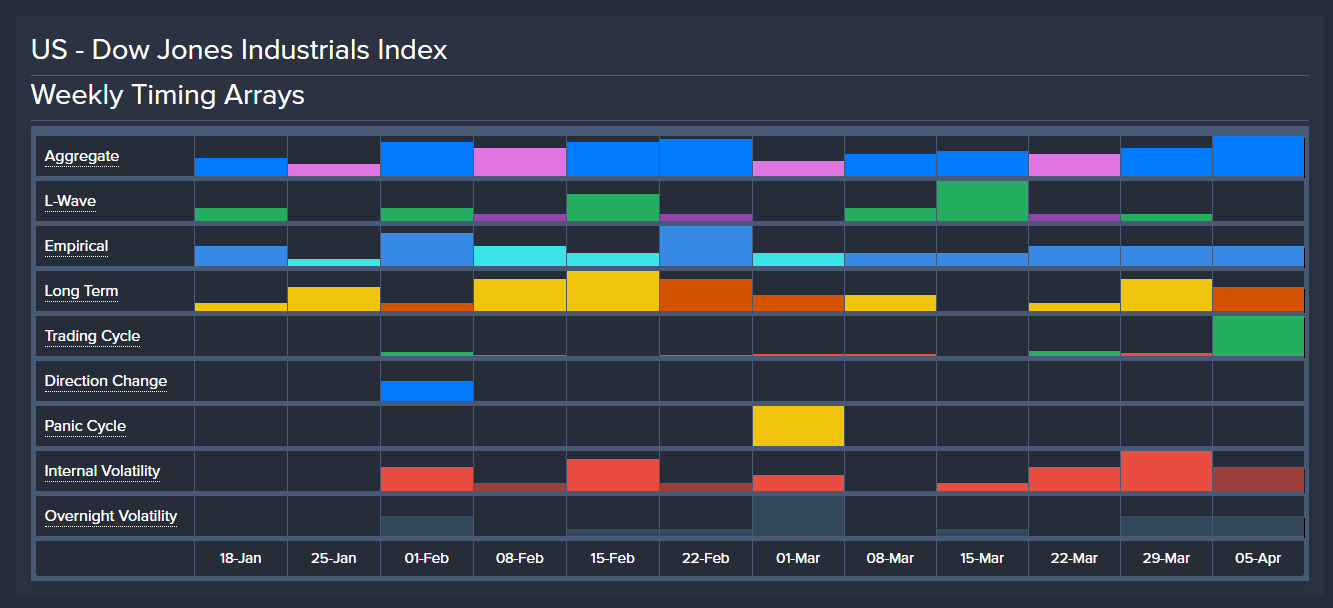Select the blue Direction Change bar for 01-Feb
The image size is (1333, 608).
427,391
